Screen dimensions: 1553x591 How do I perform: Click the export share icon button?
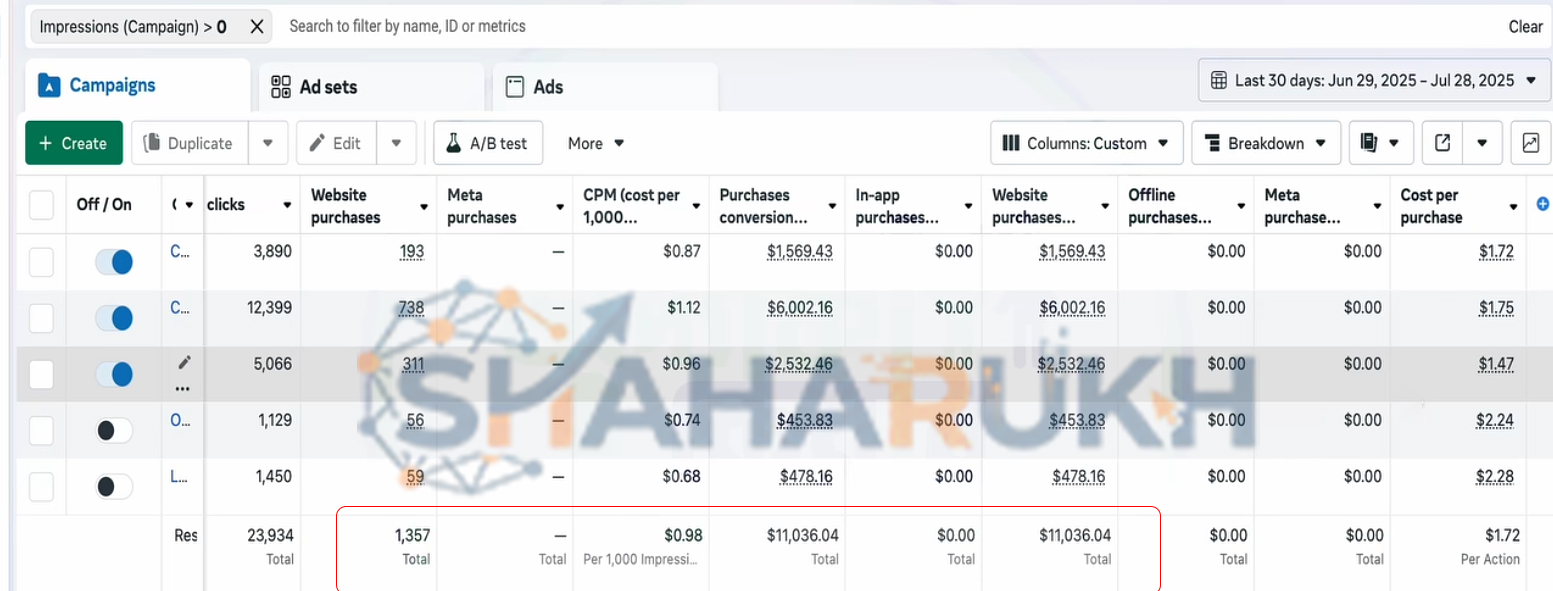[1442, 143]
